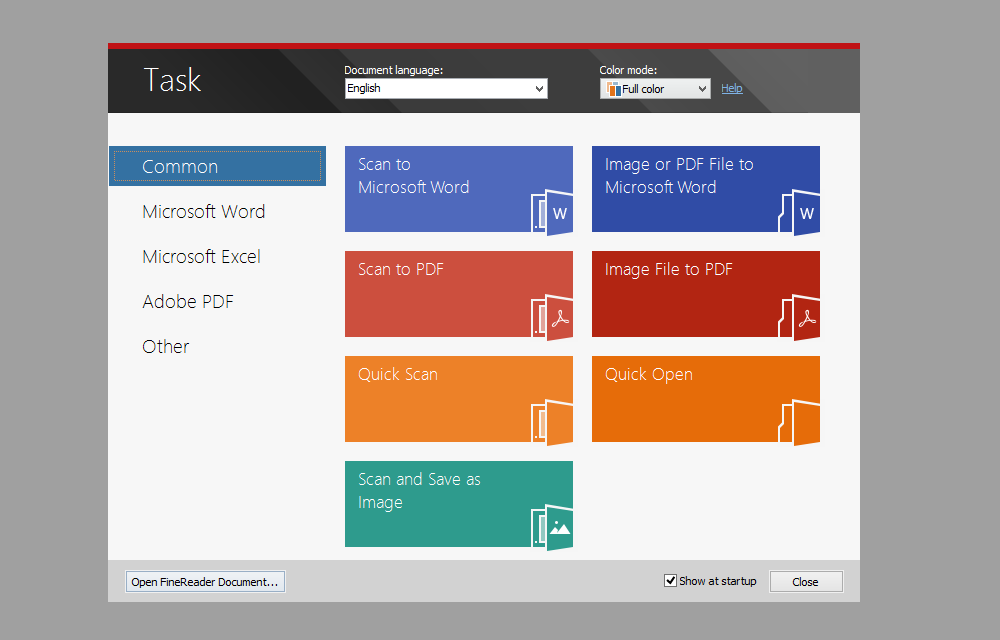
Task: Click the picture icon on Scan and Save as Image tile
Action: pos(552,528)
